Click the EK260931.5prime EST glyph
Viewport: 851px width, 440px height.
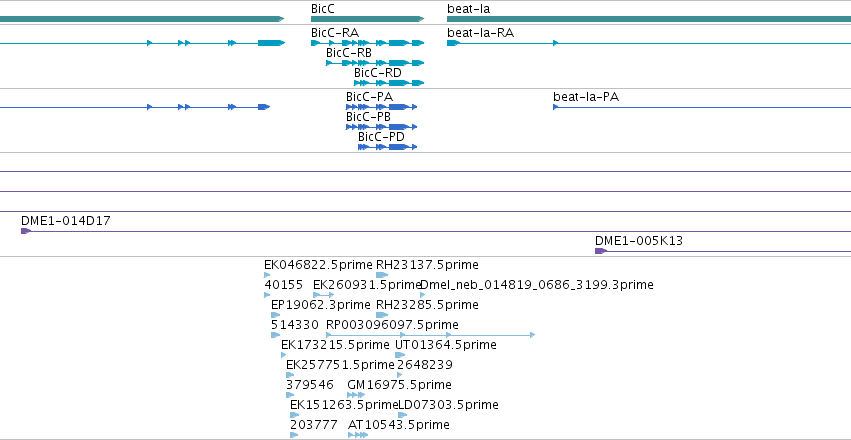click(323, 295)
